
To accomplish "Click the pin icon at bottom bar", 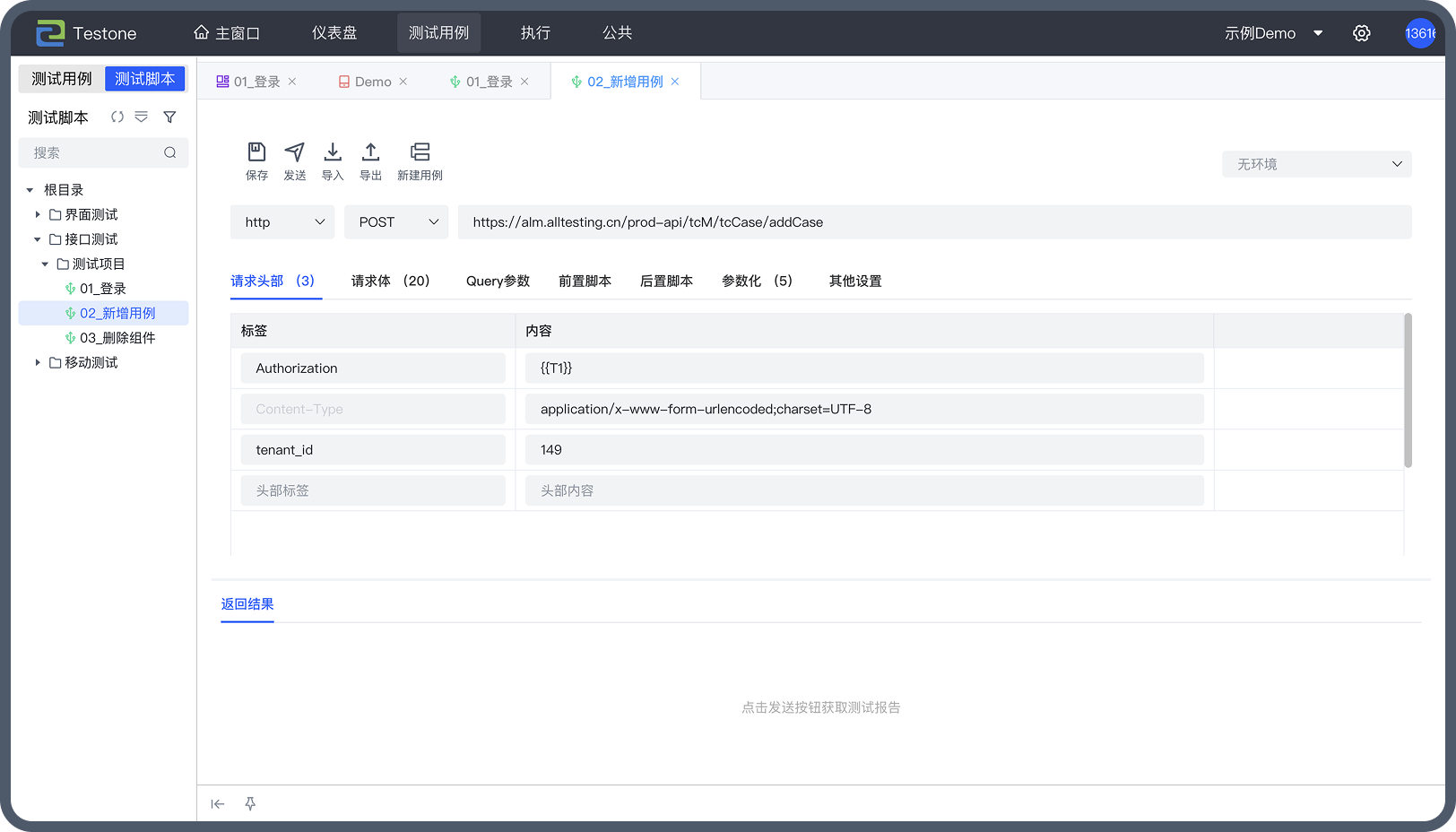I will 250,804.
